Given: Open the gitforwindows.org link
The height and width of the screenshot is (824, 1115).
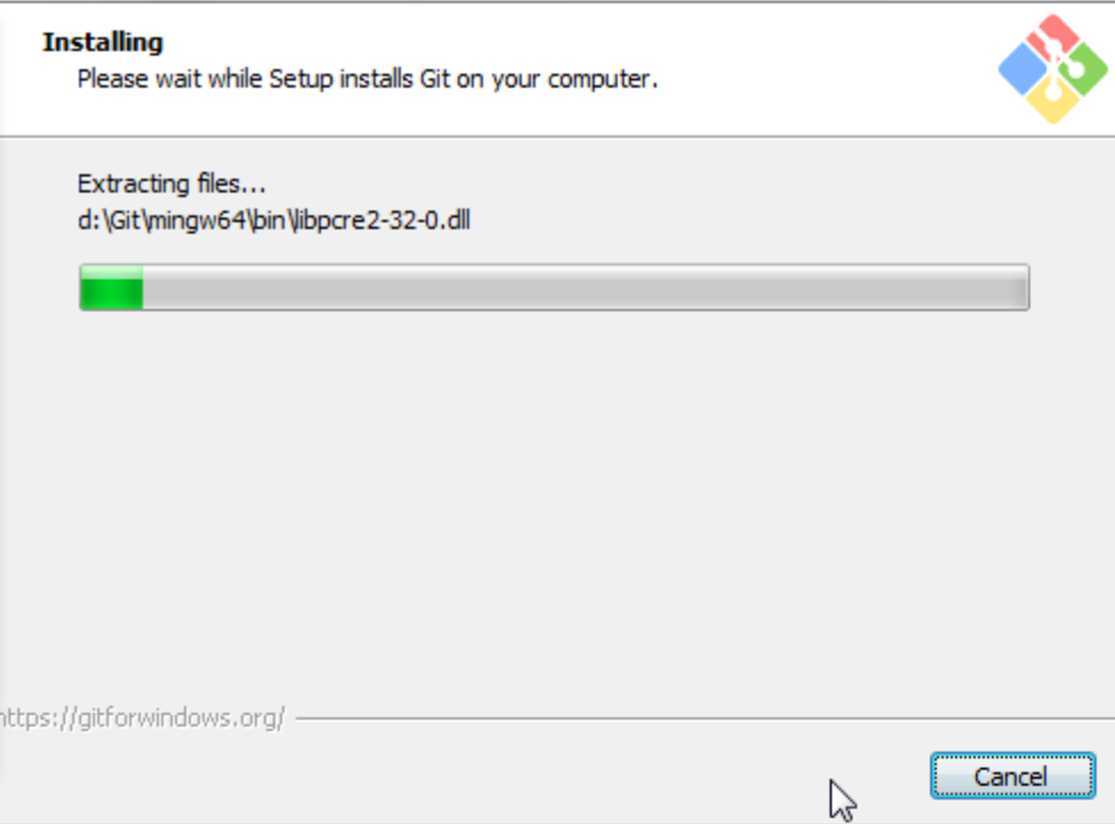Looking at the screenshot, I should [x=142, y=717].
